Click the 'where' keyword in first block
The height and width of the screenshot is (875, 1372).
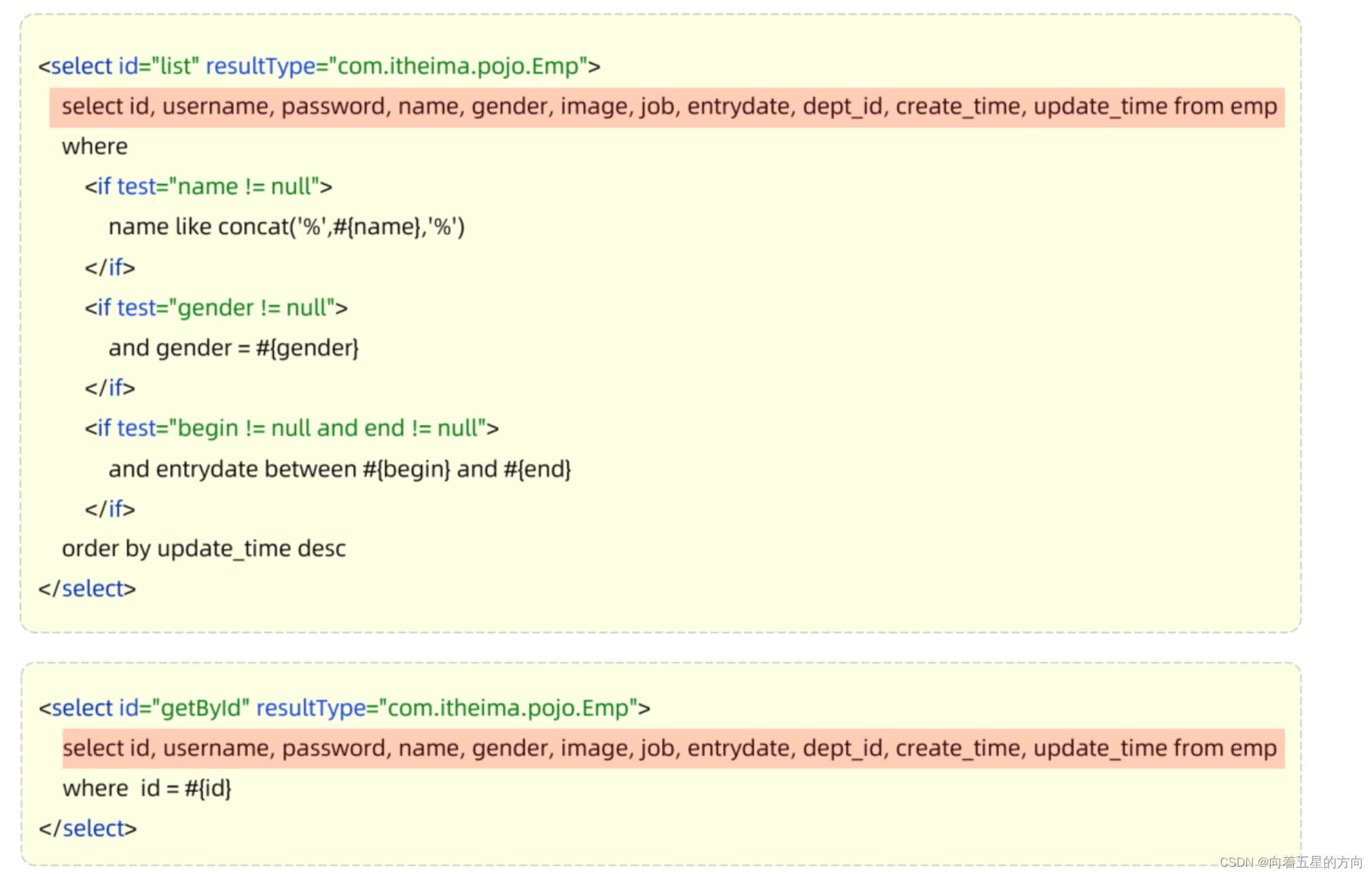(94, 146)
